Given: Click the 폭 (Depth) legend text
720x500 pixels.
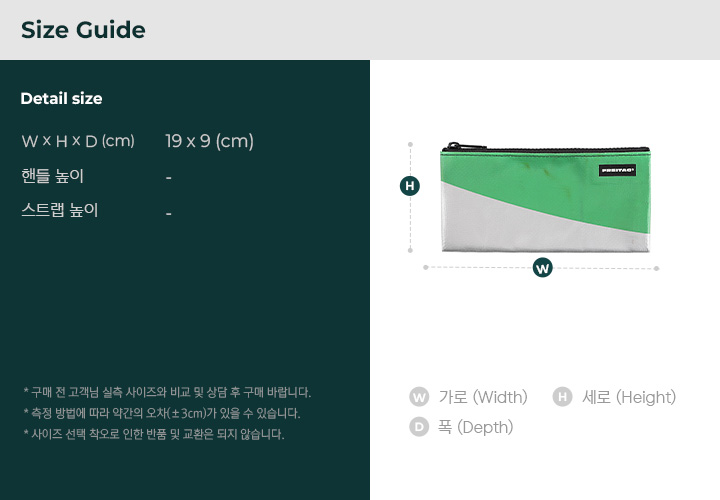Looking at the screenshot, I should 475,427.
